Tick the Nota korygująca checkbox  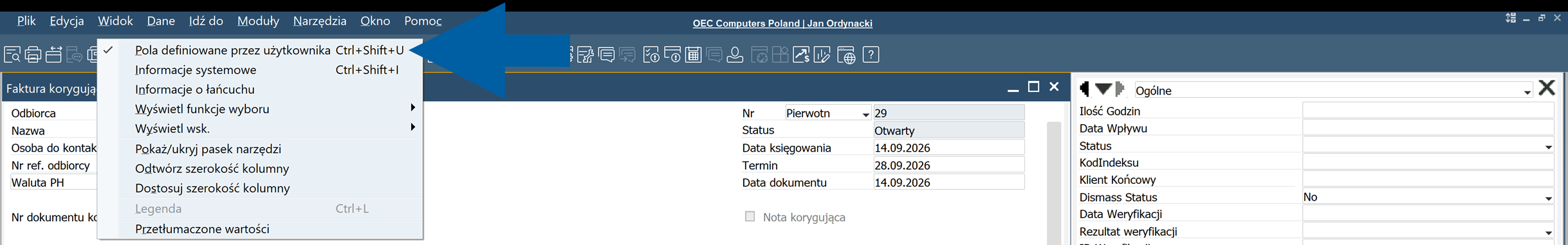[750, 216]
